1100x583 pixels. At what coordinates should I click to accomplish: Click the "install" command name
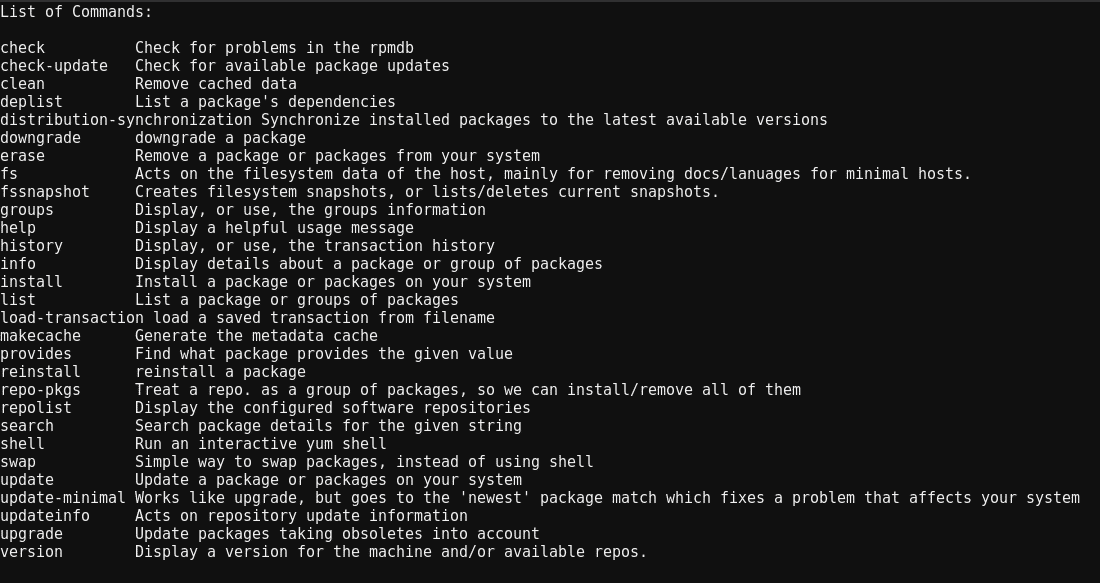pyautogui.click(x=31, y=282)
